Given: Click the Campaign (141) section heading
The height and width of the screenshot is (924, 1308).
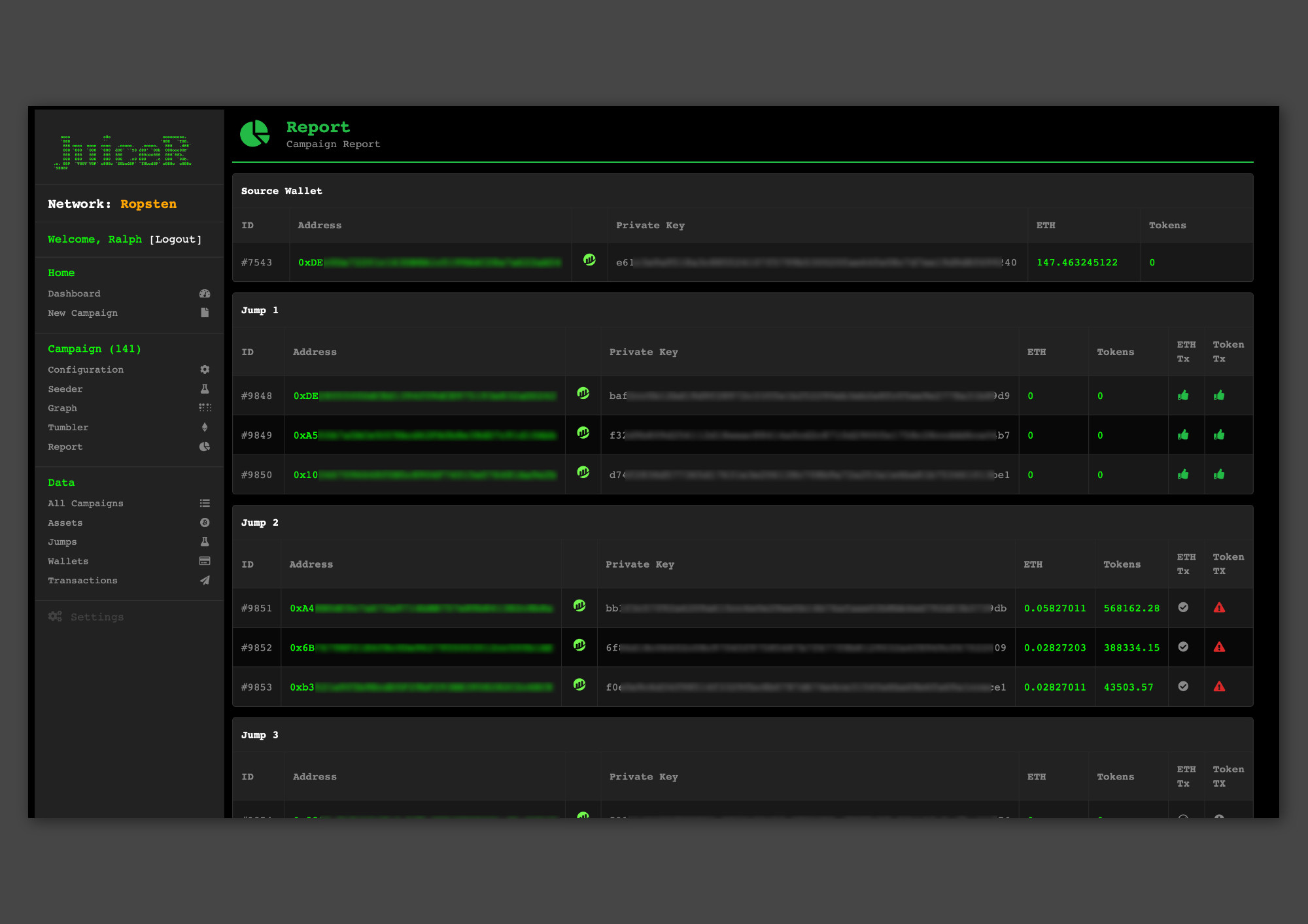Looking at the screenshot, I should [94, 349].
